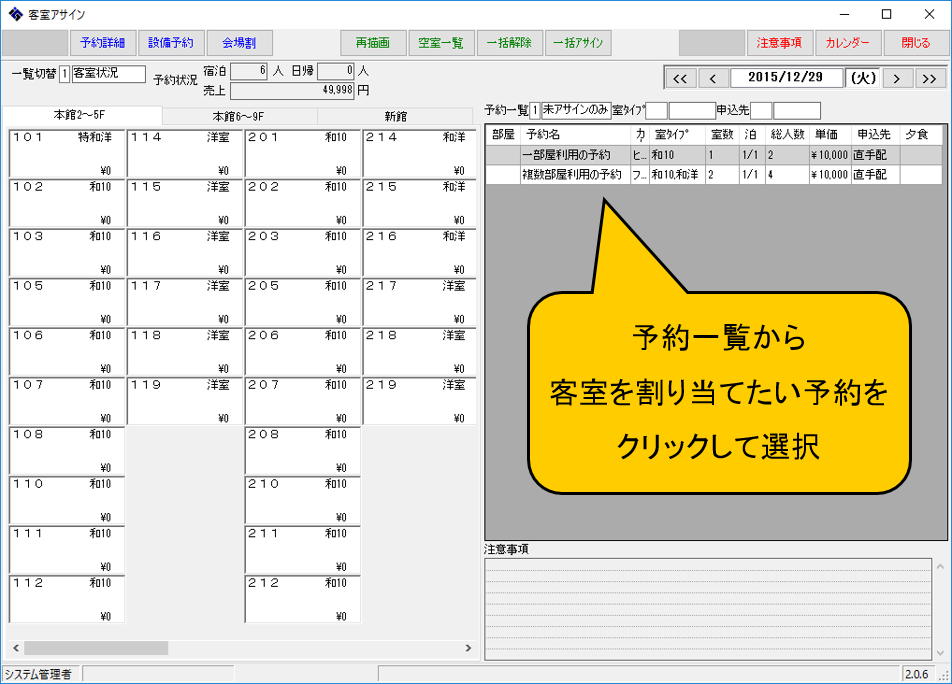This screenshot has width=952, height=684.
Task: Click the red 閉じる button
Action: point(915,43)
